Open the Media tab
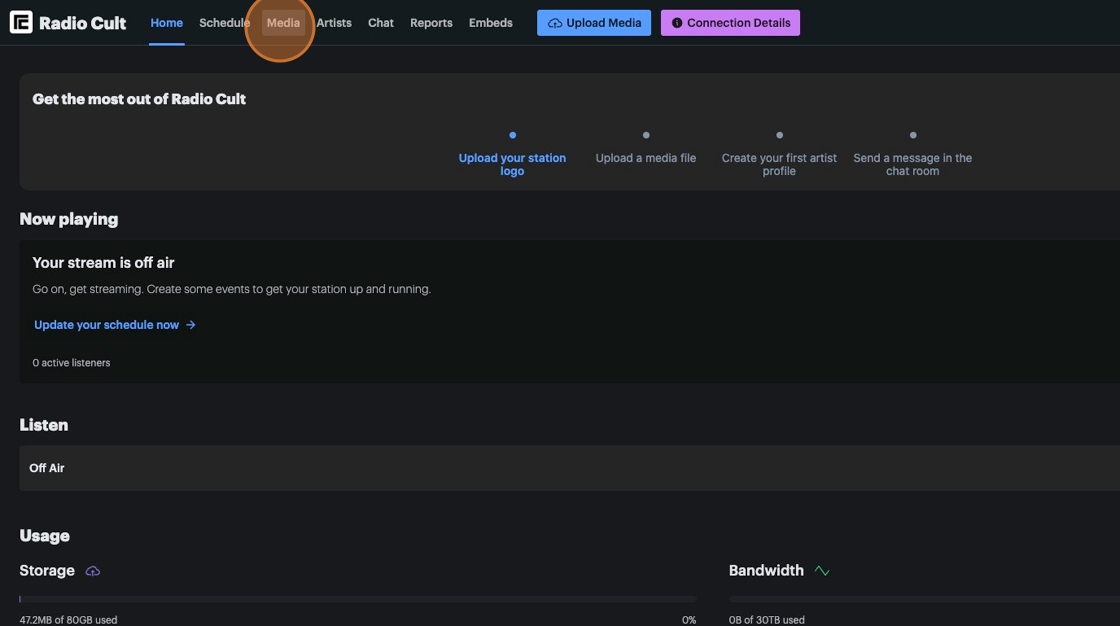This screenshot has width=1120, height=626. (283, 23)
